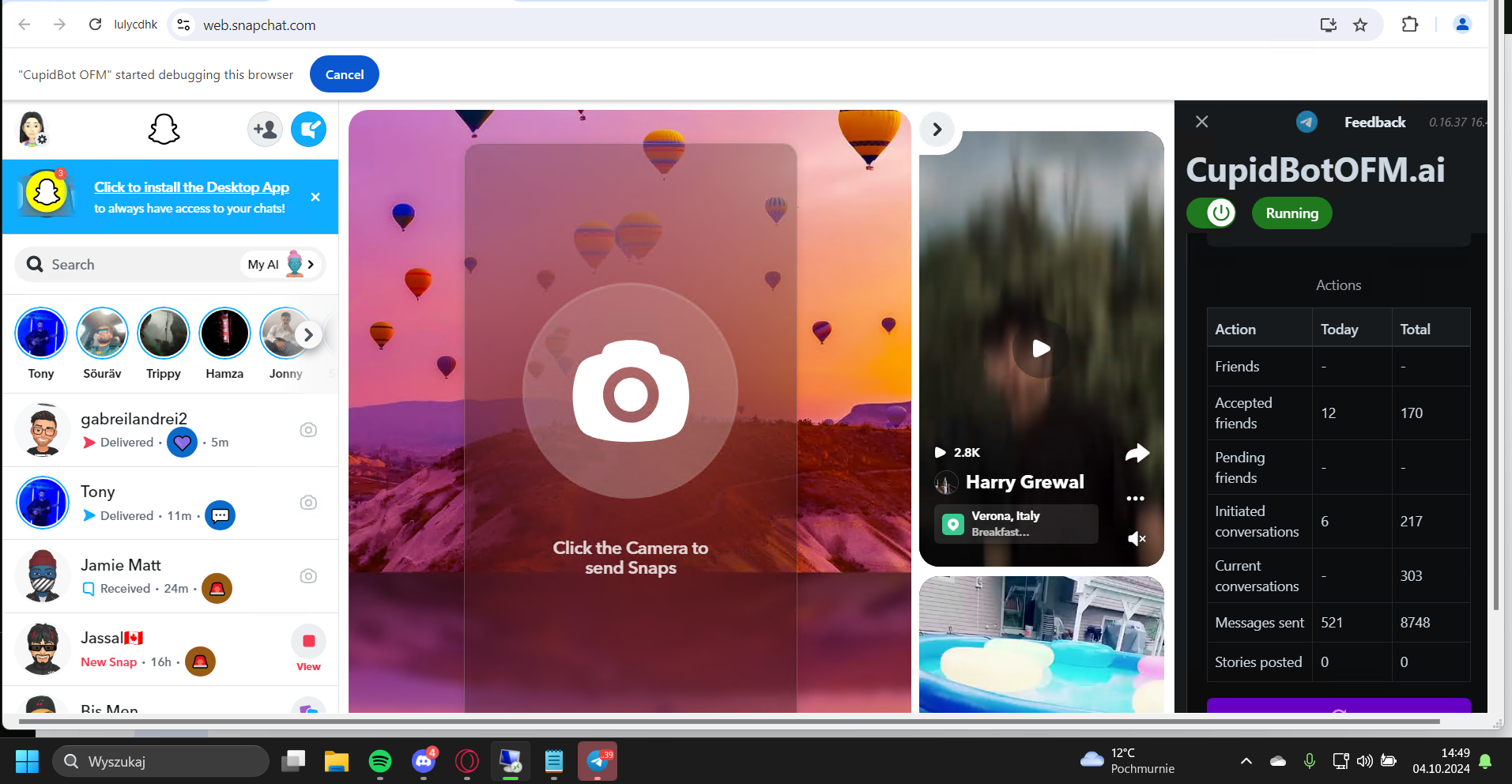
Task: Open the Add Friends icon
Action: (265, 130)
